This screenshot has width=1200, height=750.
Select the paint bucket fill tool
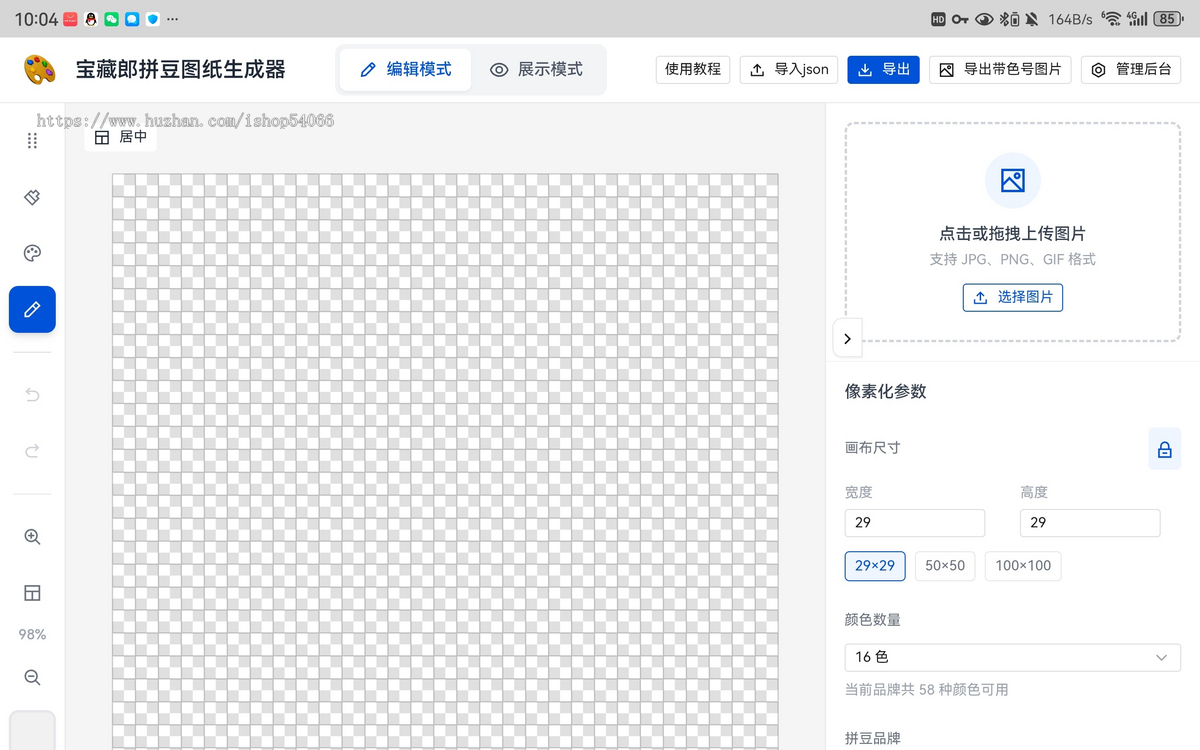(x=32, y=197)
